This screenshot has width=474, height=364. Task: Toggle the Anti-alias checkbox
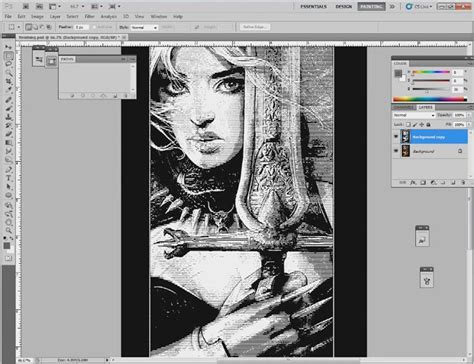94,27
